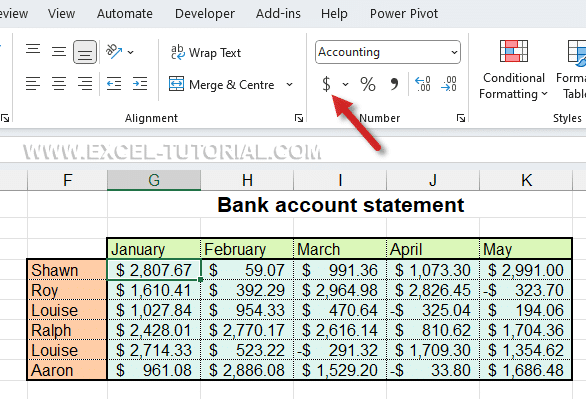
Task: Click cell with value 59.07
Action: (x=247, y=270)
